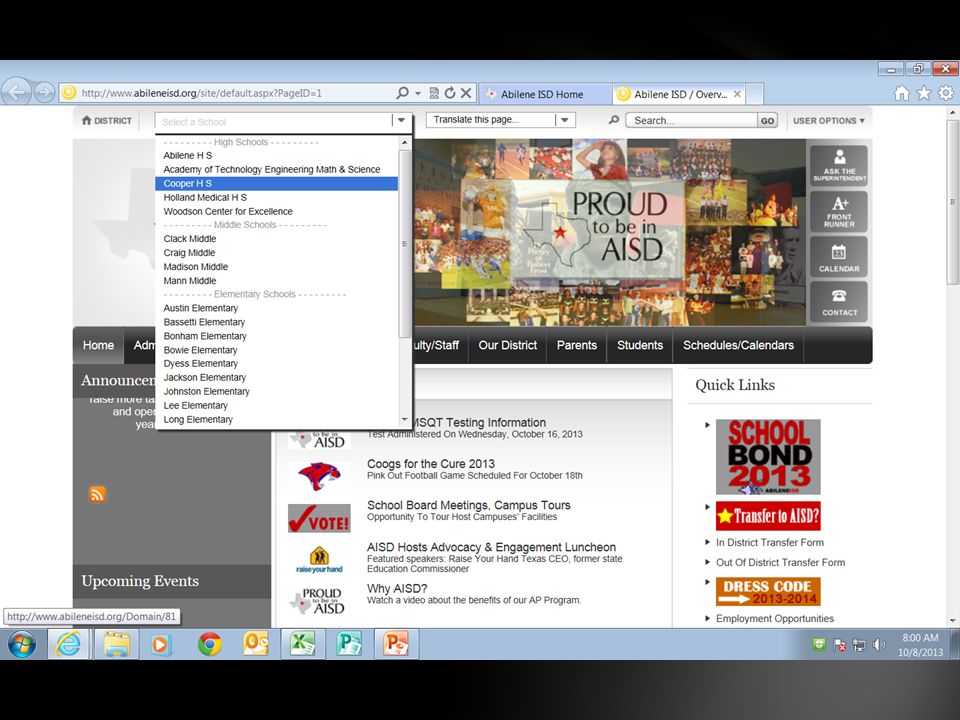Open the Dress Code 2013-2014 banner

click(x=768, y=591)
